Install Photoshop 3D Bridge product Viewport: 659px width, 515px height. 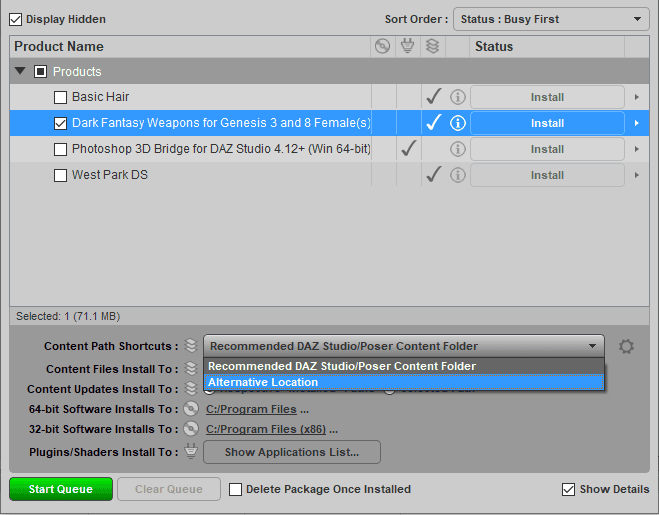tap(547, 149)
